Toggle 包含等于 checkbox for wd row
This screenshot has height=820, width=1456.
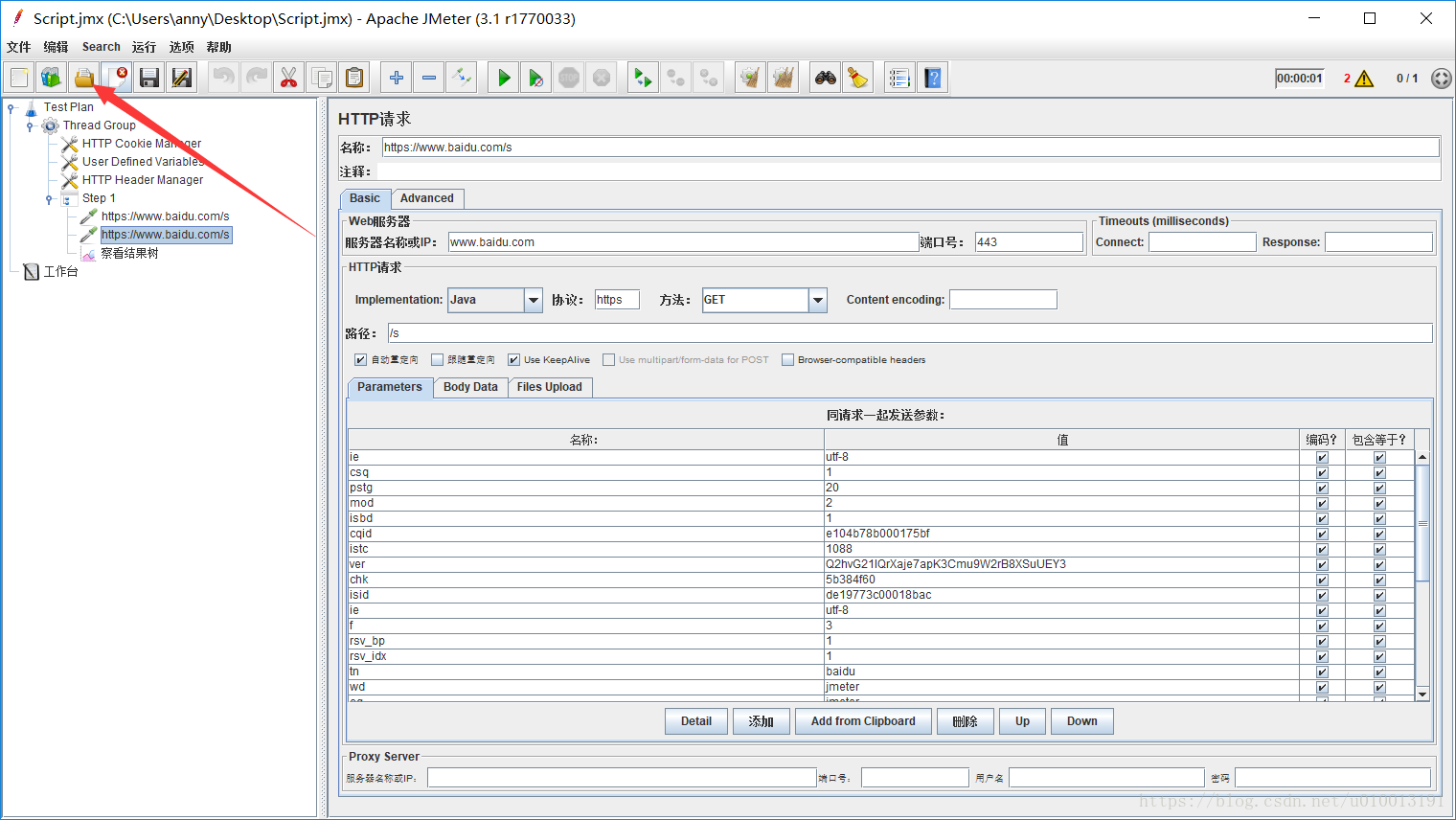1379,687
